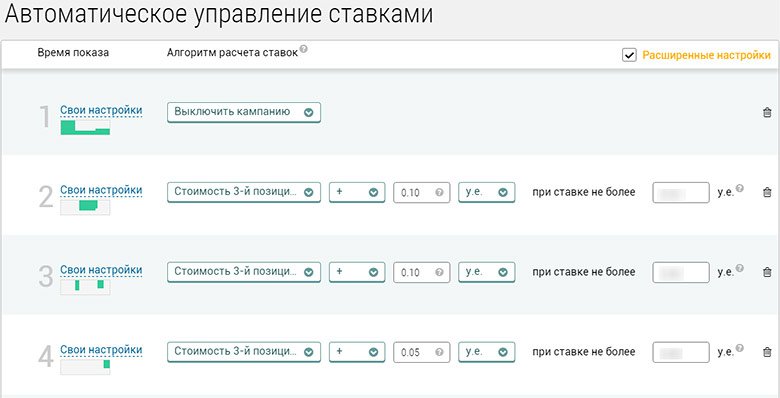Delete rule 3 with trash icon
This screenshot has height=398, width=780.
point(767,272)
